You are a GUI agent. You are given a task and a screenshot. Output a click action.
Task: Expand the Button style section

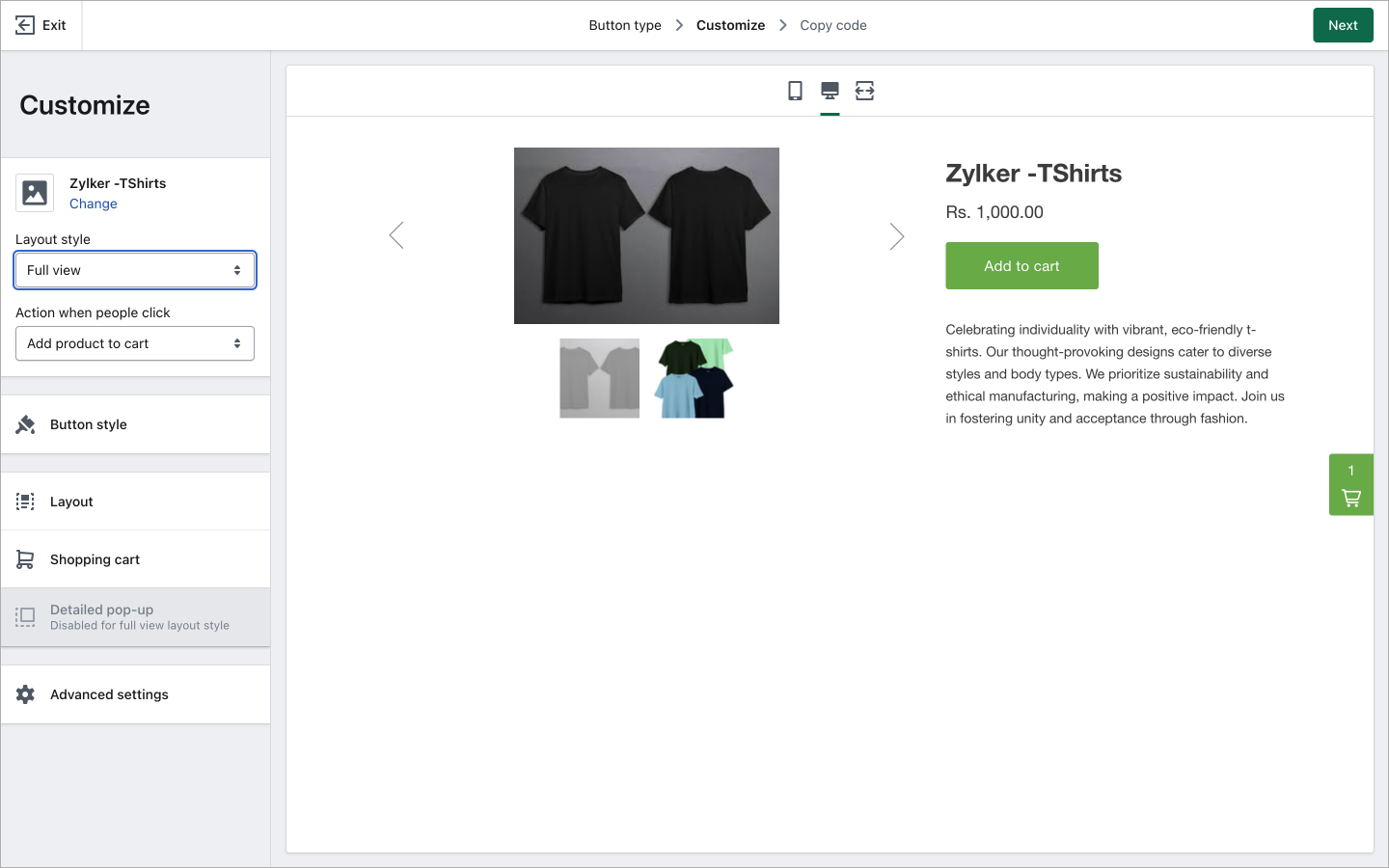click(135, 424)
